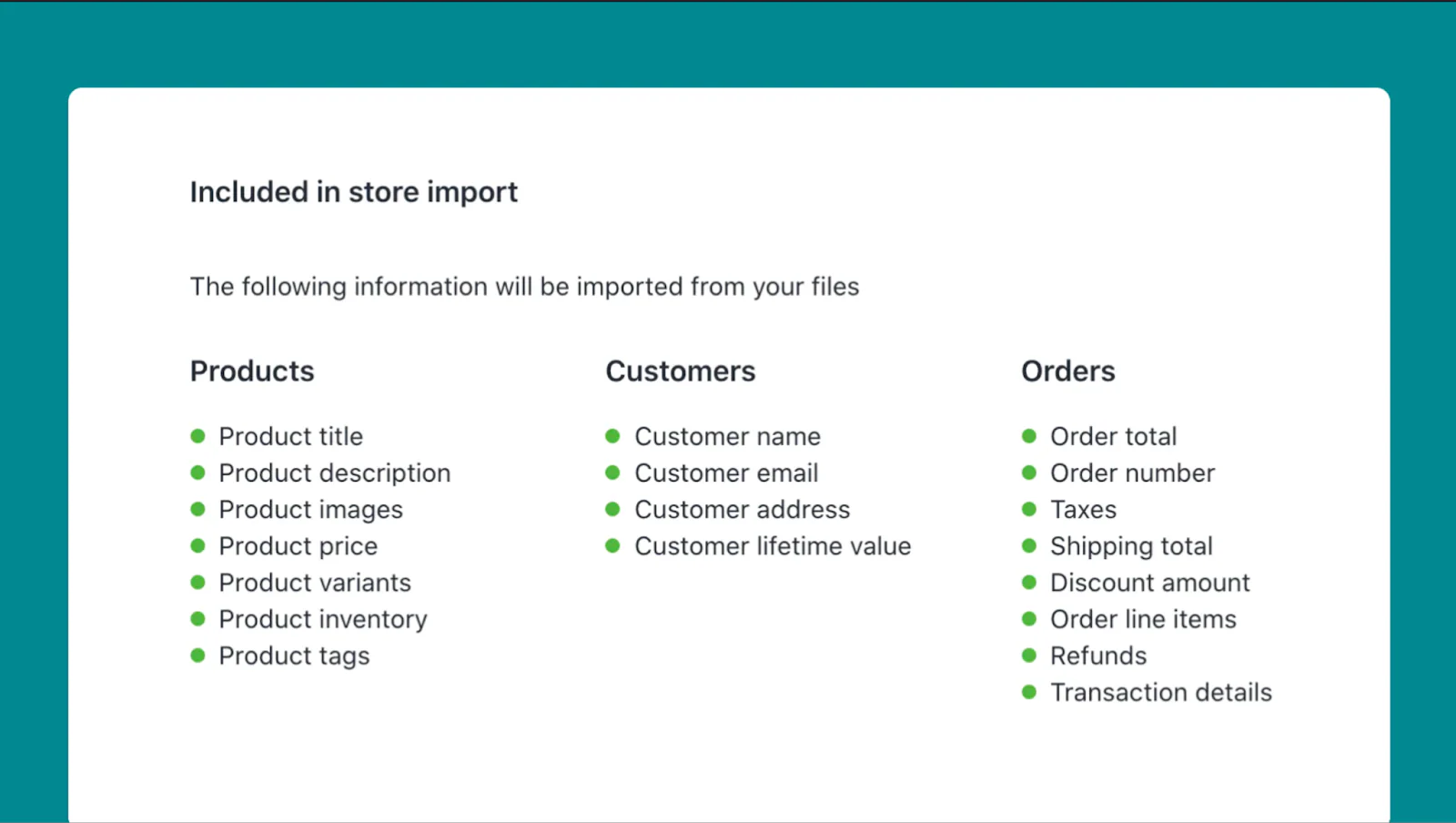The image size is (1456, 823).
Task: Click the Included in store import title
Action: click(354, 192)
